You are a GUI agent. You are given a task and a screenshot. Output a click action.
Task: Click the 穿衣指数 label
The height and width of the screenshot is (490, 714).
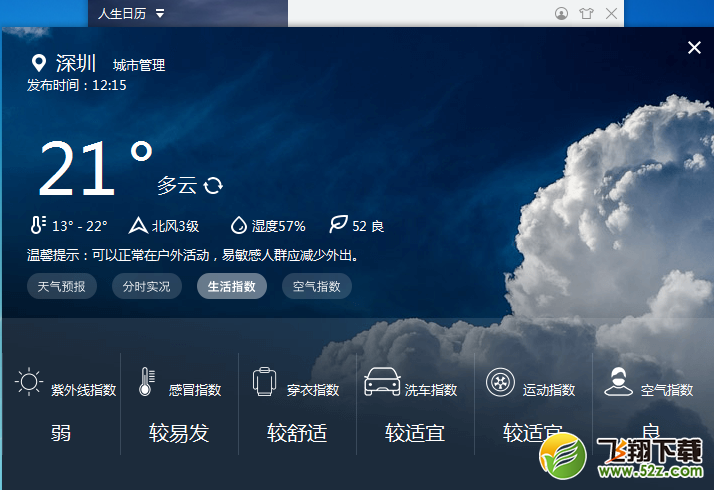313,390
